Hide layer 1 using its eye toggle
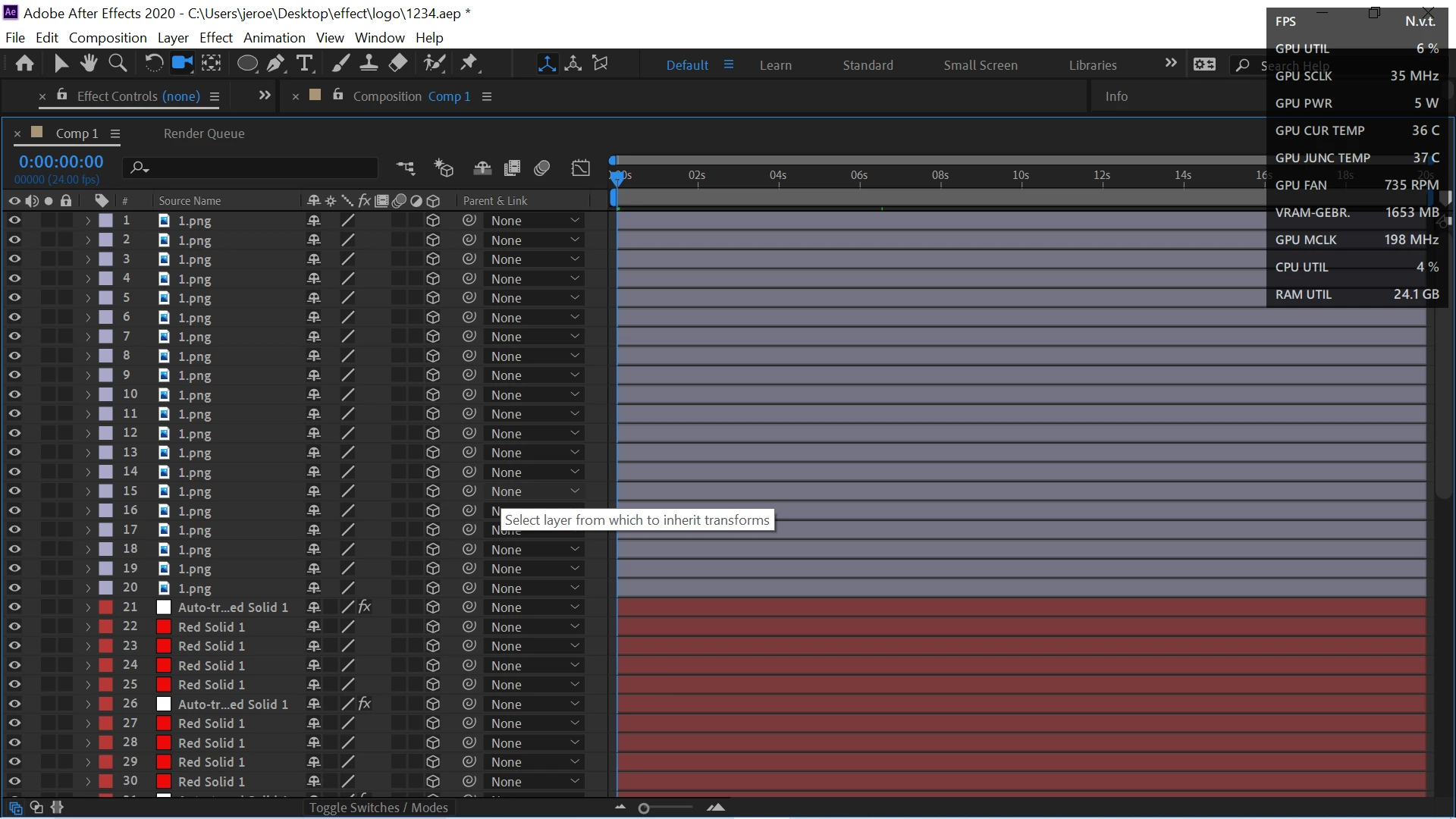 pyautogui.click(x=14, y=221)
